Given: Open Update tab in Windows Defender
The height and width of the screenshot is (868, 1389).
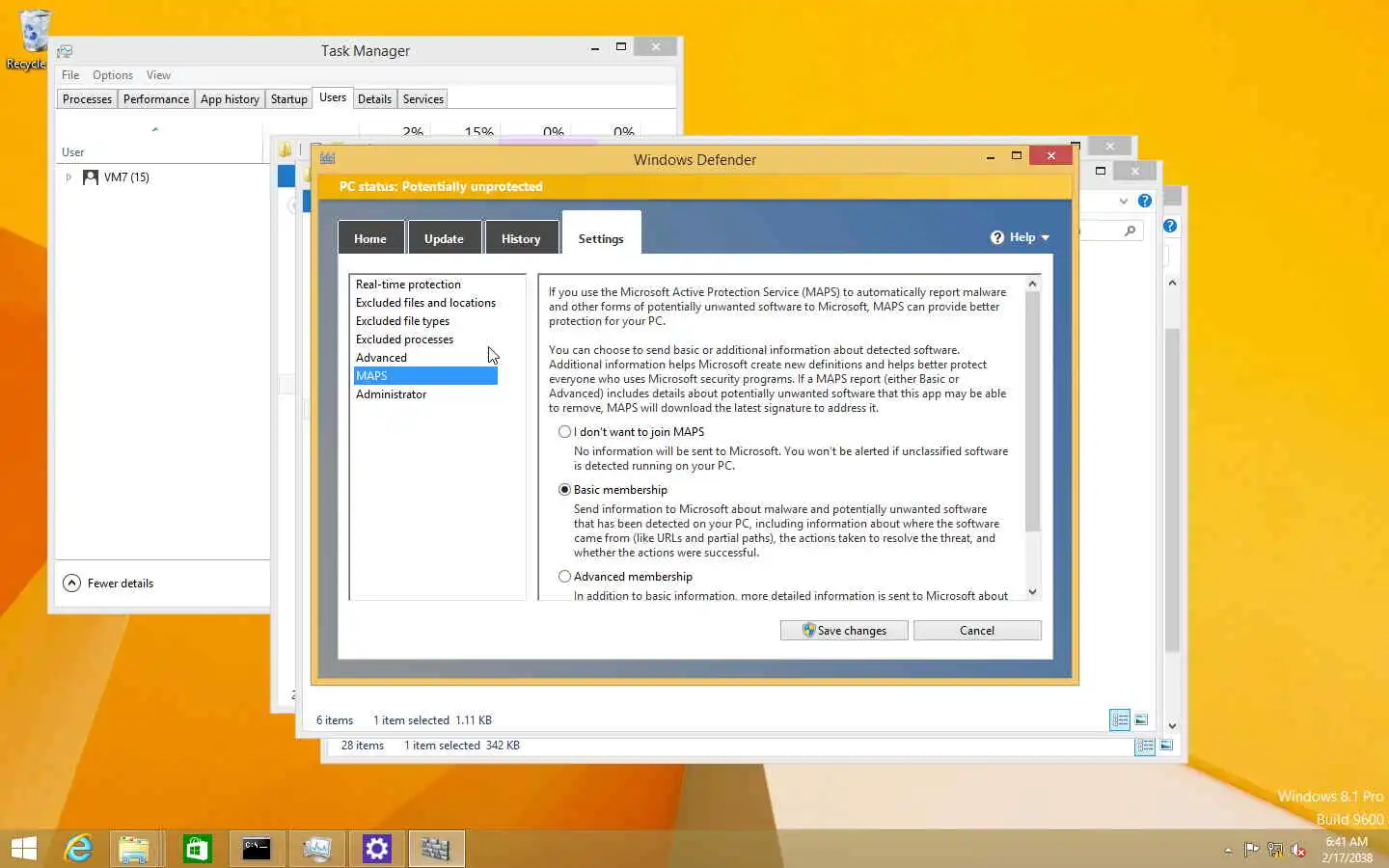Looking at the screenshot, I should [444, 238].
